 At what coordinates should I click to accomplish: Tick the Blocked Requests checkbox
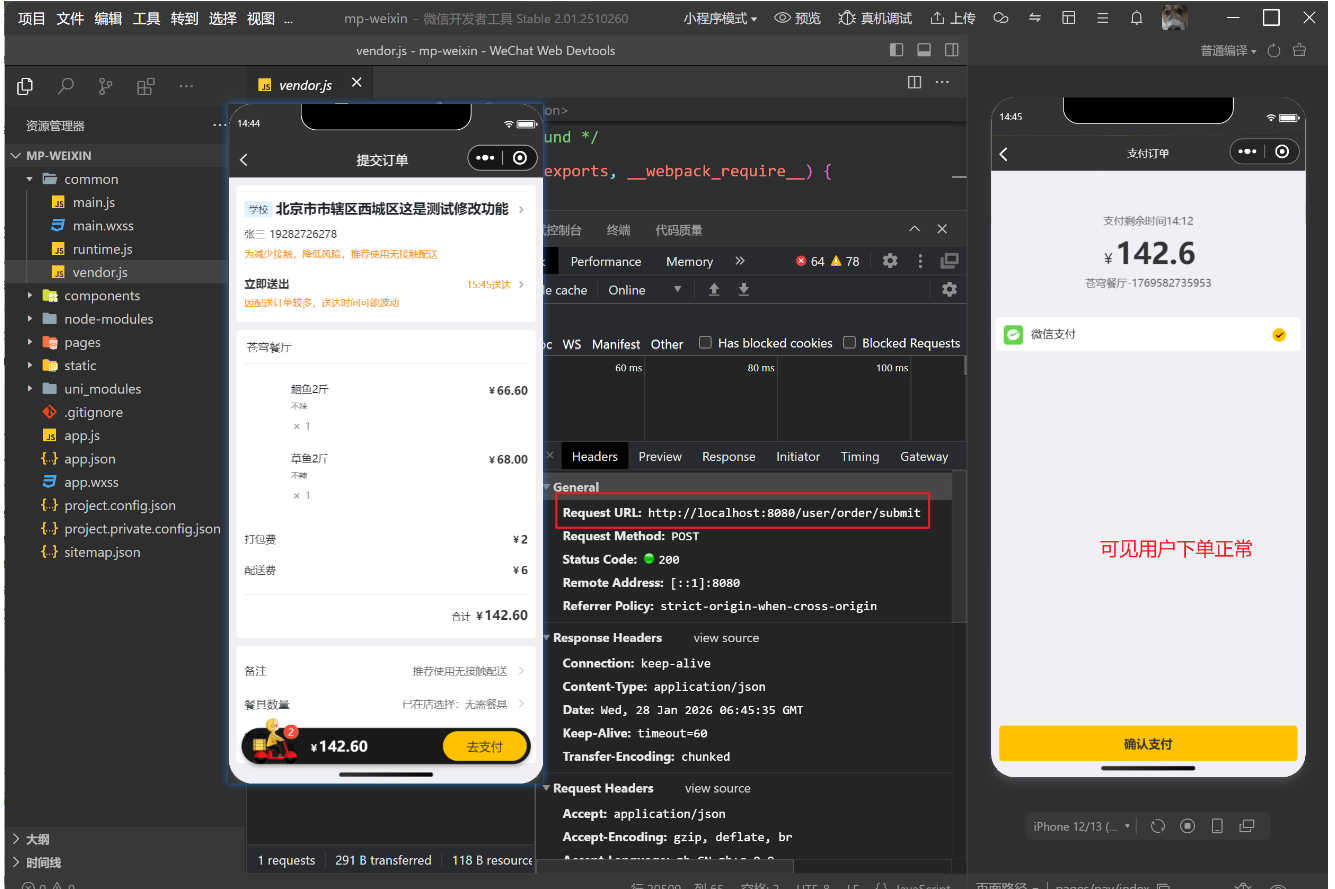(849, 342)
